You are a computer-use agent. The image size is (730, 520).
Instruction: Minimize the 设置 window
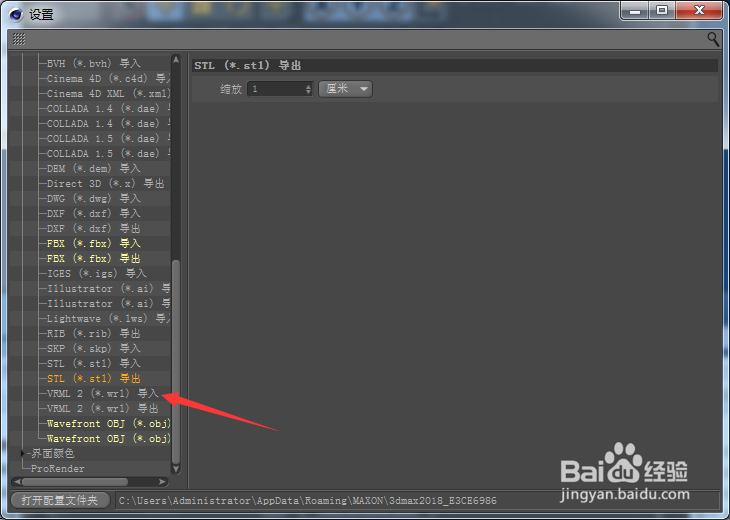pyautogui.click(x=635, y=11)
